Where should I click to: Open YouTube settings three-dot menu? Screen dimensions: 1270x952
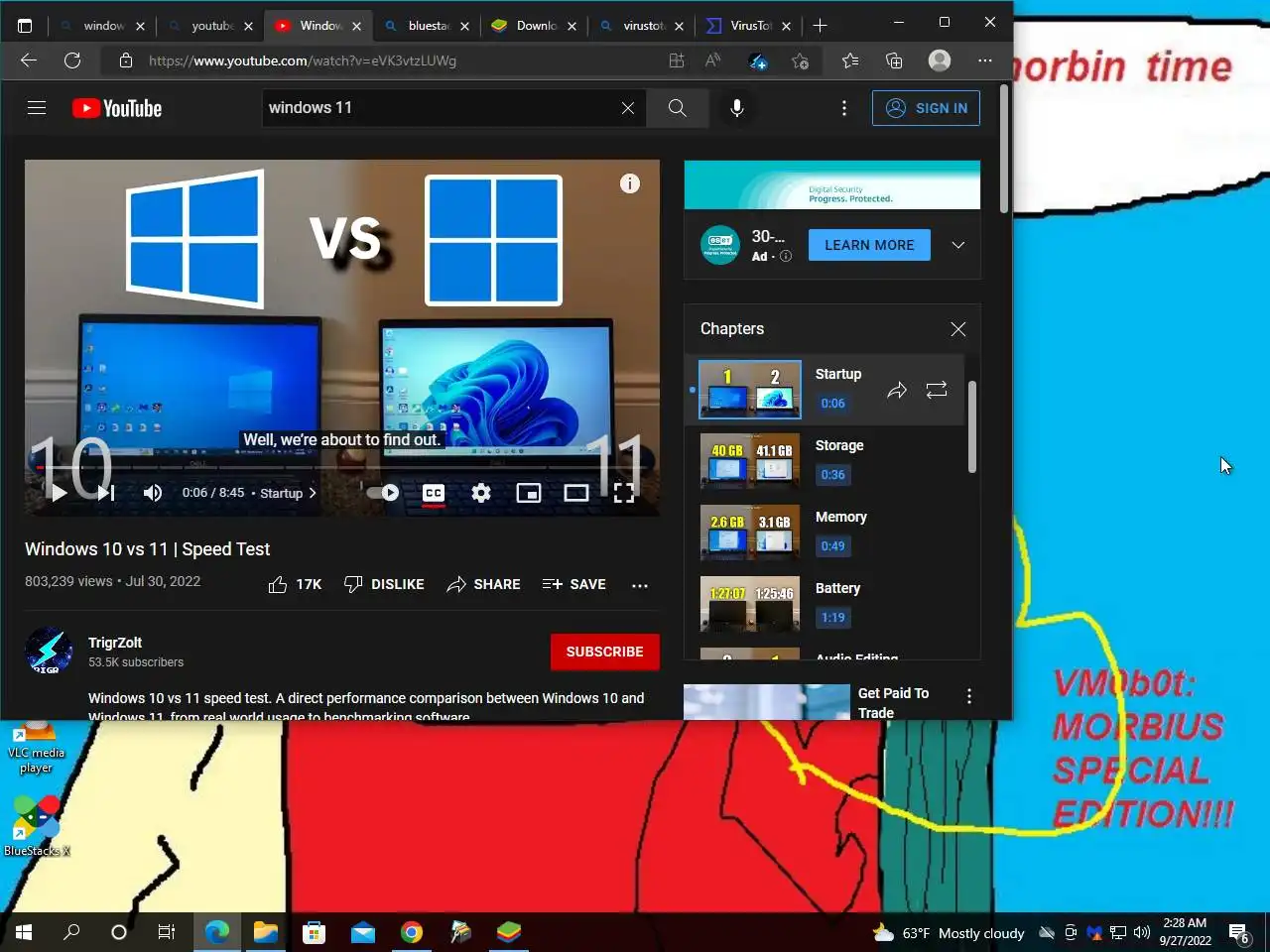tap(844, 108)
